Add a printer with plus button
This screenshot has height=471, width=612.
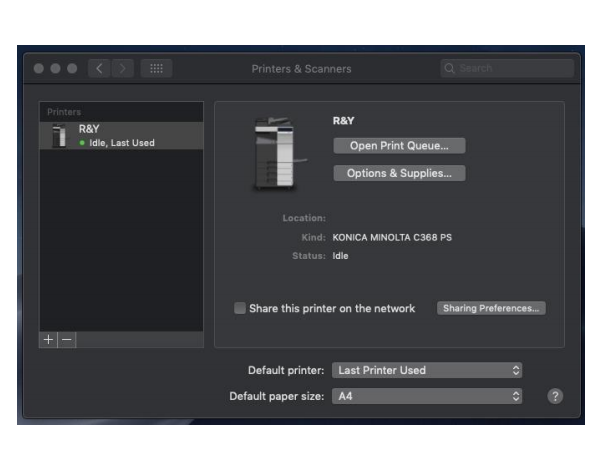(x=49, y=340)
